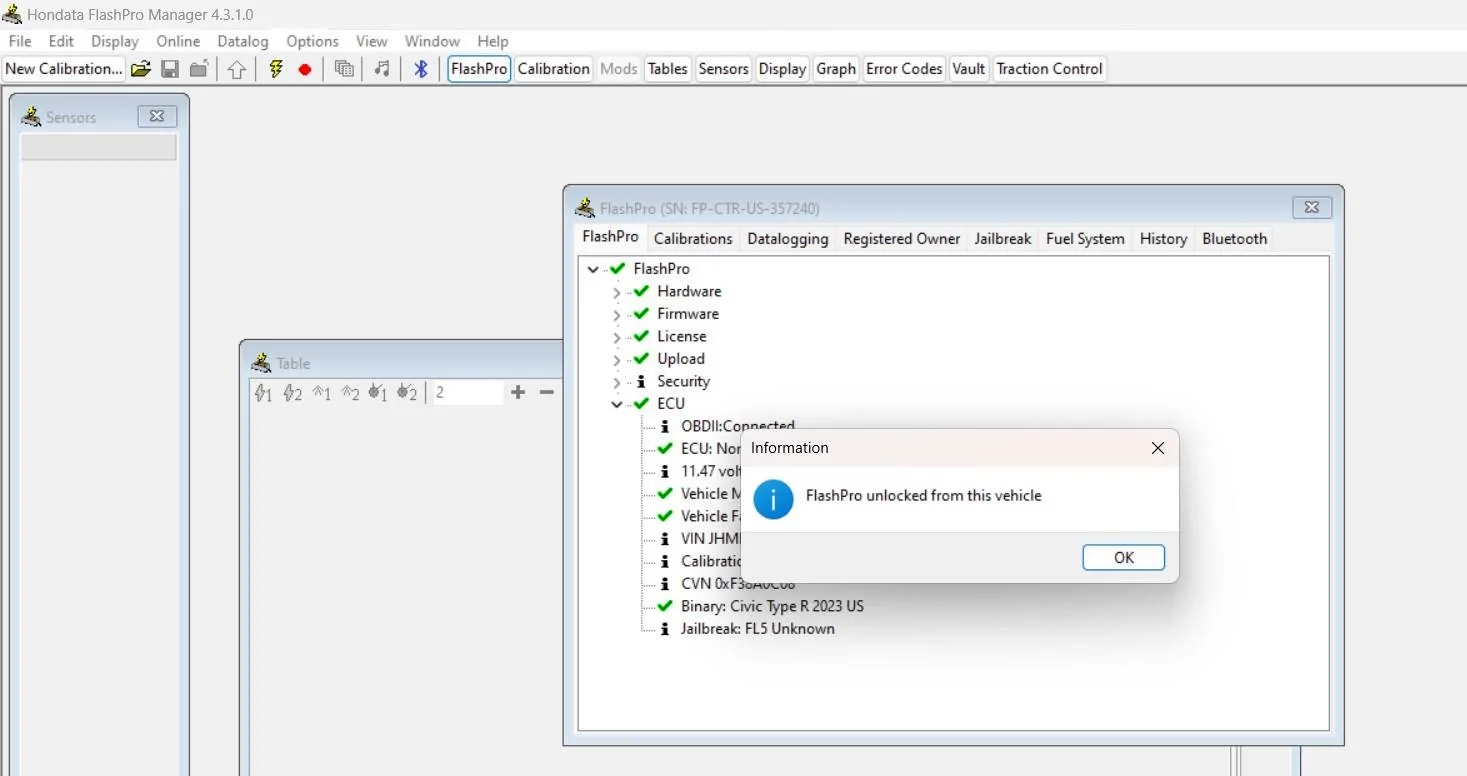The width and height of the screenshot is (1467, 776).
Task: Click the save floppy disk icon
Action: [x=170, y=69]
